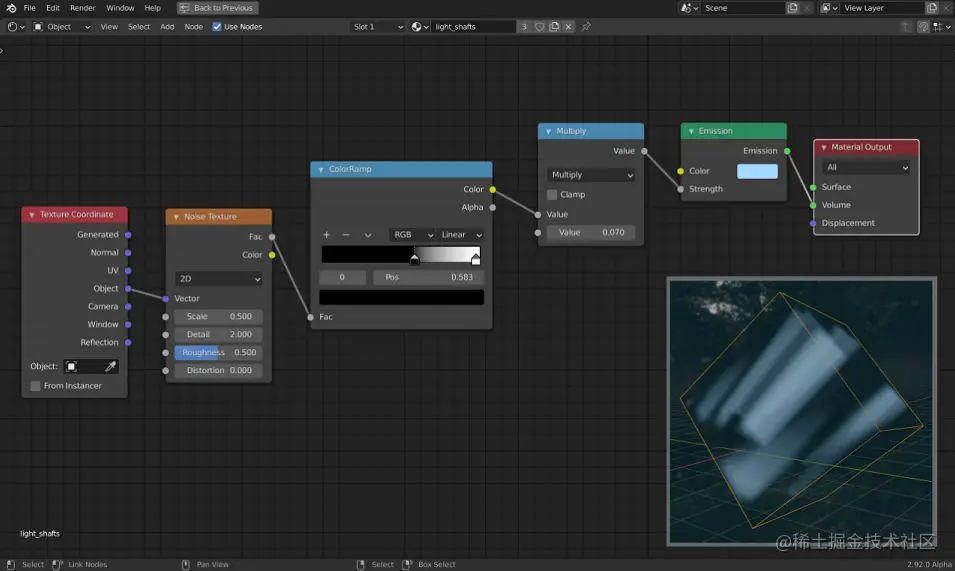Viewport: 955px width, 571px height.
Task: Open the ColorRamp tools chevron menu
Action: tap(368, 235)
